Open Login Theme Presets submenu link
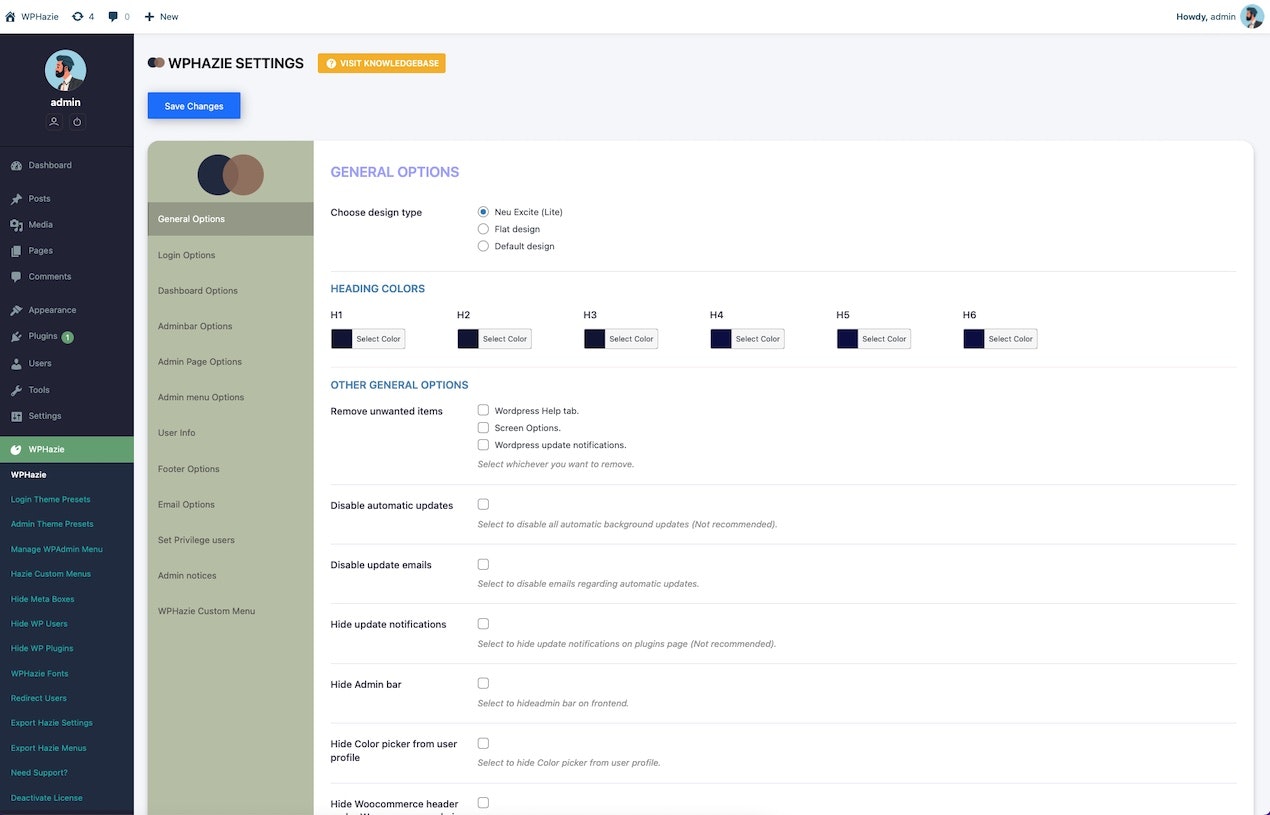 point(51,499)
